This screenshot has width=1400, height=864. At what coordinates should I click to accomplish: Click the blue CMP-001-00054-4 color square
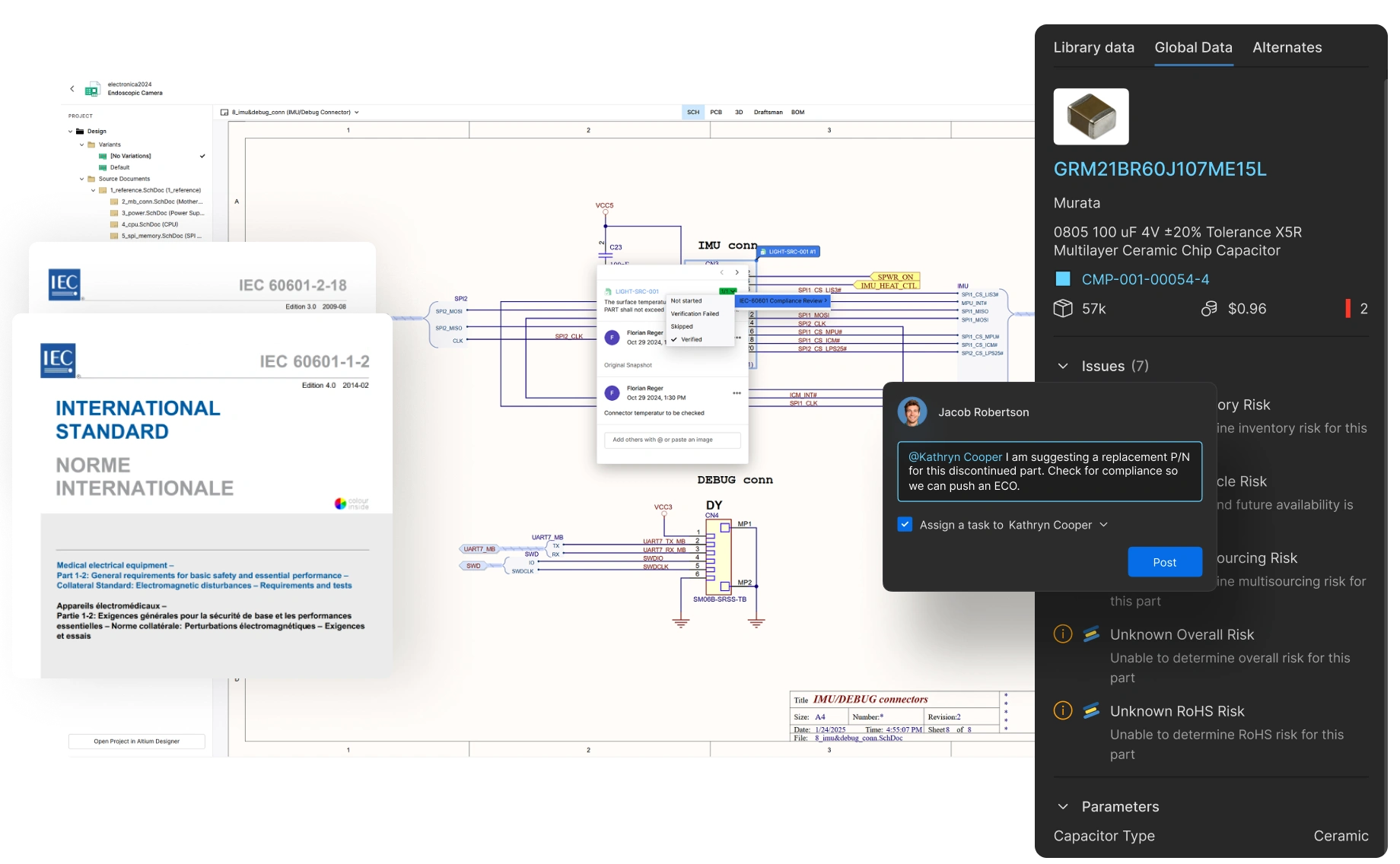1063,279
